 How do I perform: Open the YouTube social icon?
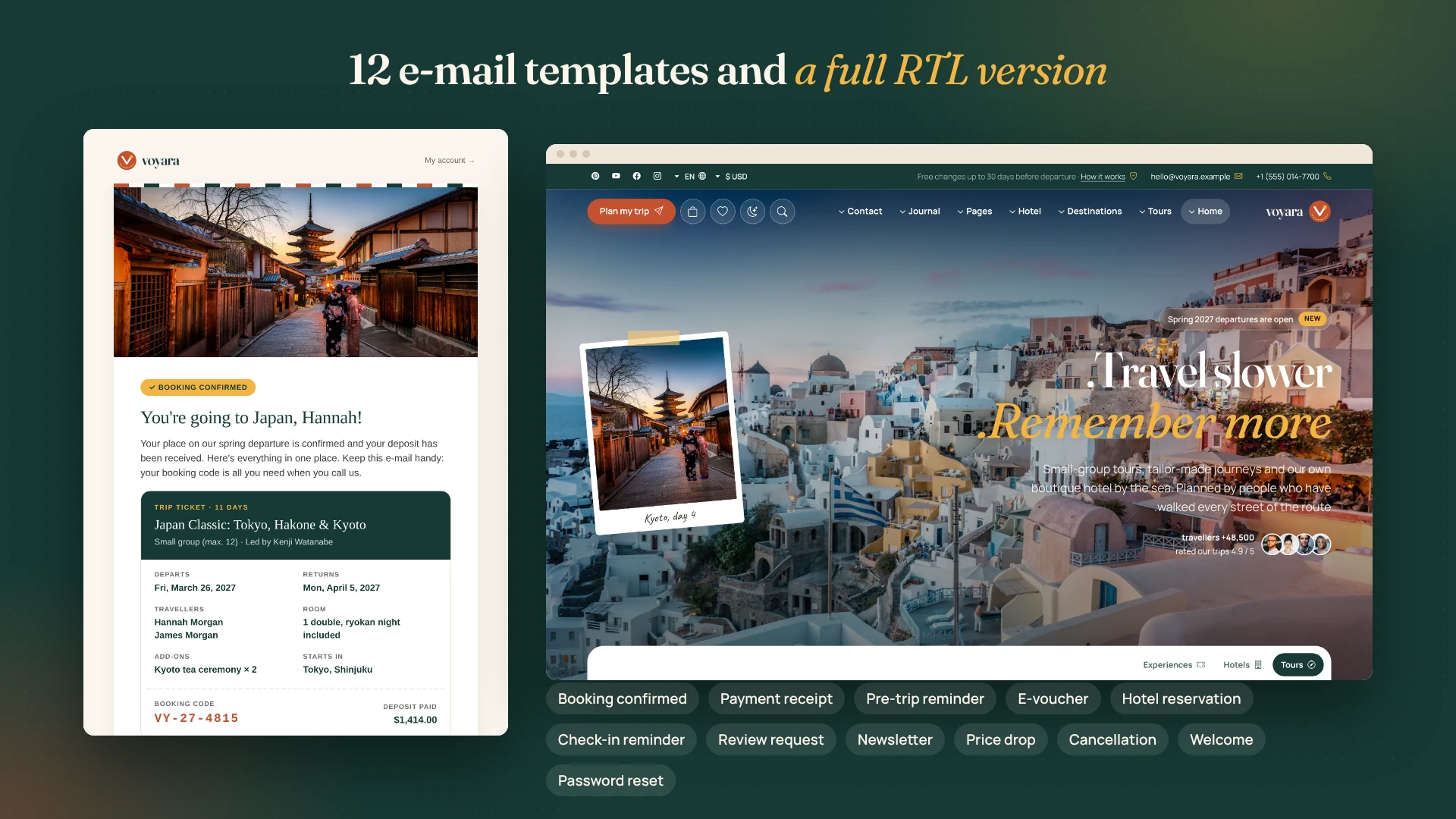616,176
